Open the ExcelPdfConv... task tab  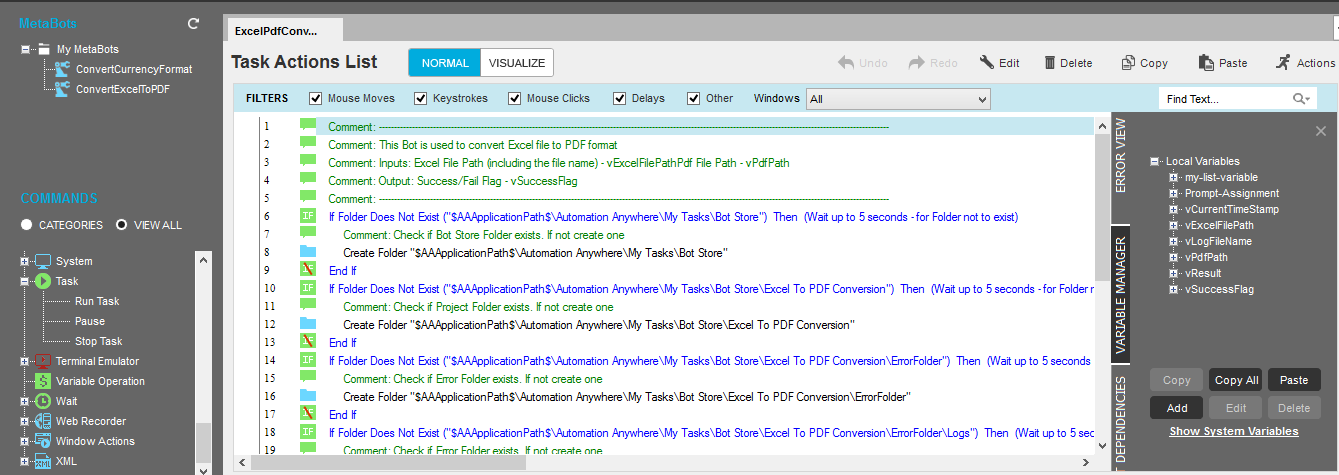[x=284, y=31]
